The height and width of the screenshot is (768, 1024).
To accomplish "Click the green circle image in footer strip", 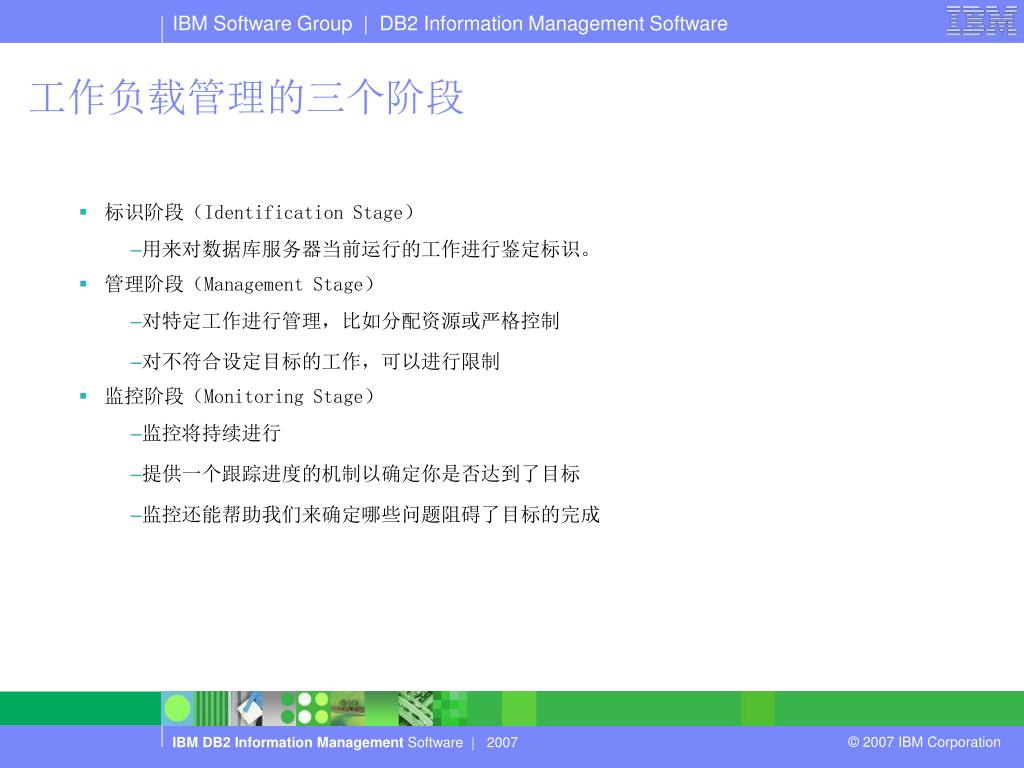I will (177, 708).
